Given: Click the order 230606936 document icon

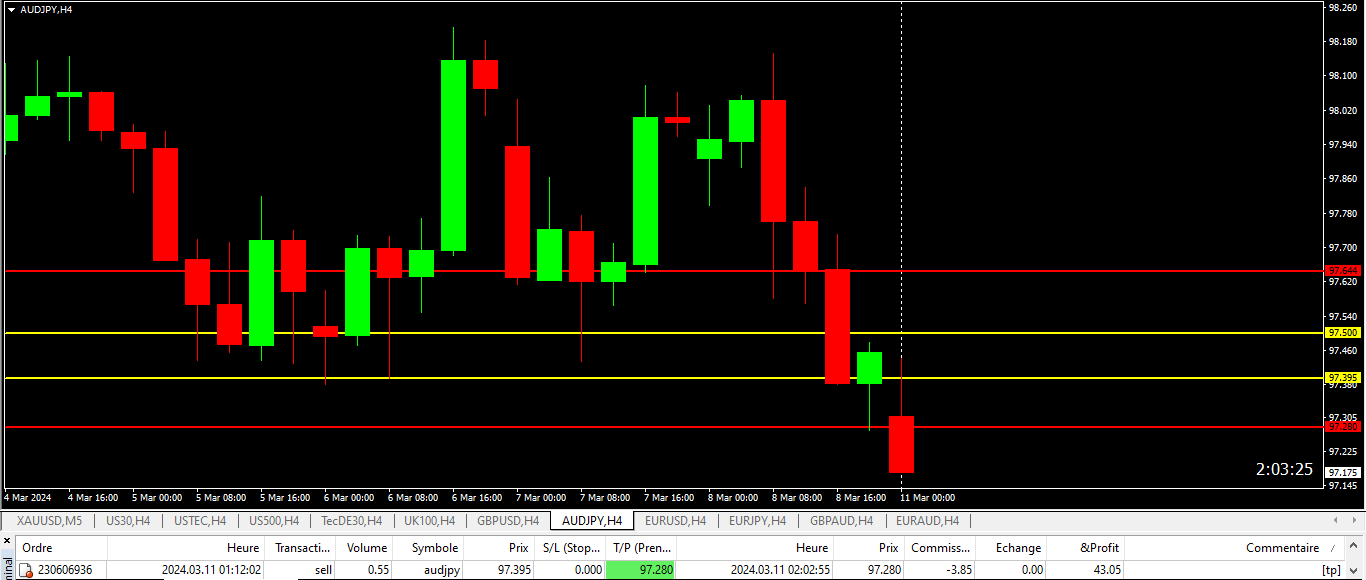Looking at the screenshot, I should tap(27, 570).
